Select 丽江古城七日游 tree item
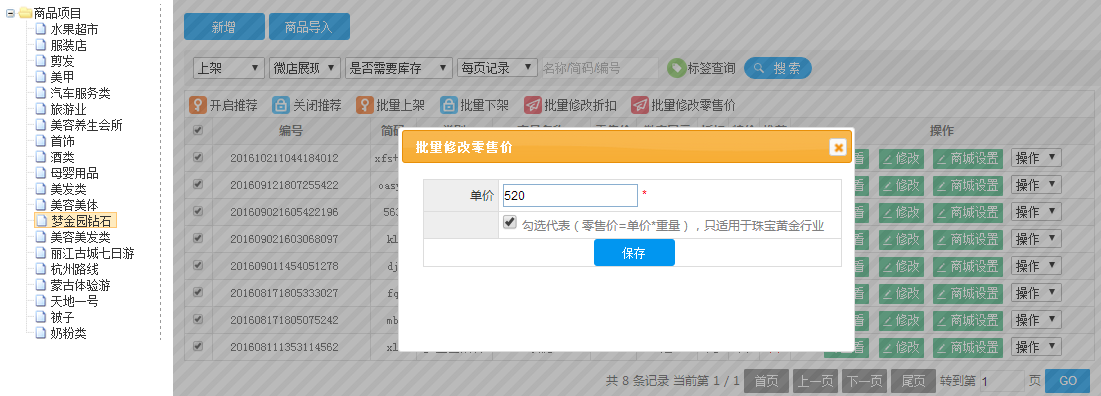Screen dimensions: 1101x396 tap(92, 253)
